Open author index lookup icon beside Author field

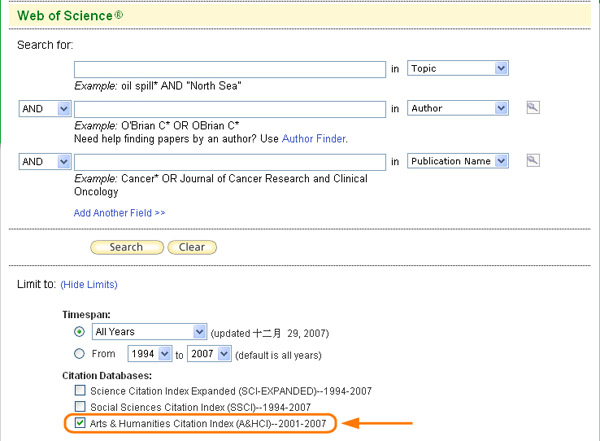(x=533, y=108)
